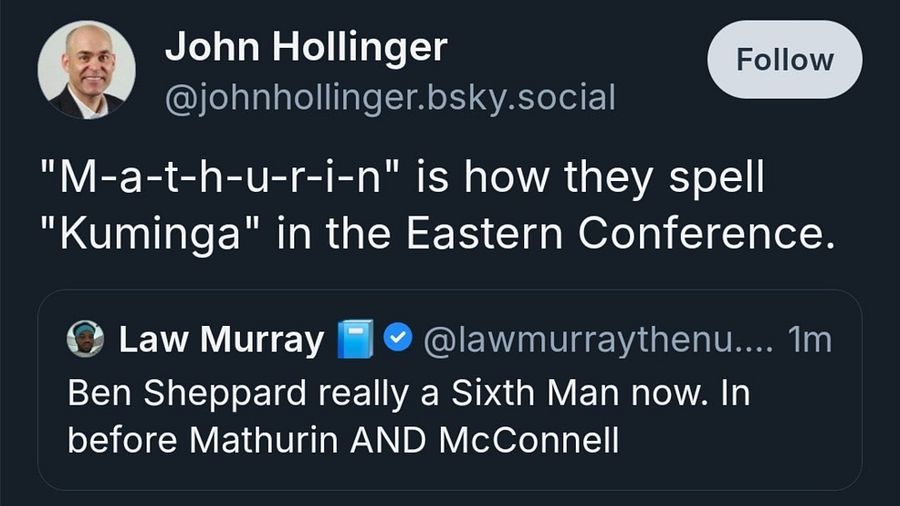This screenshot has height=506, width=900.
Task: Click Law Murray's small avatar icon
Action: (85, 340)
